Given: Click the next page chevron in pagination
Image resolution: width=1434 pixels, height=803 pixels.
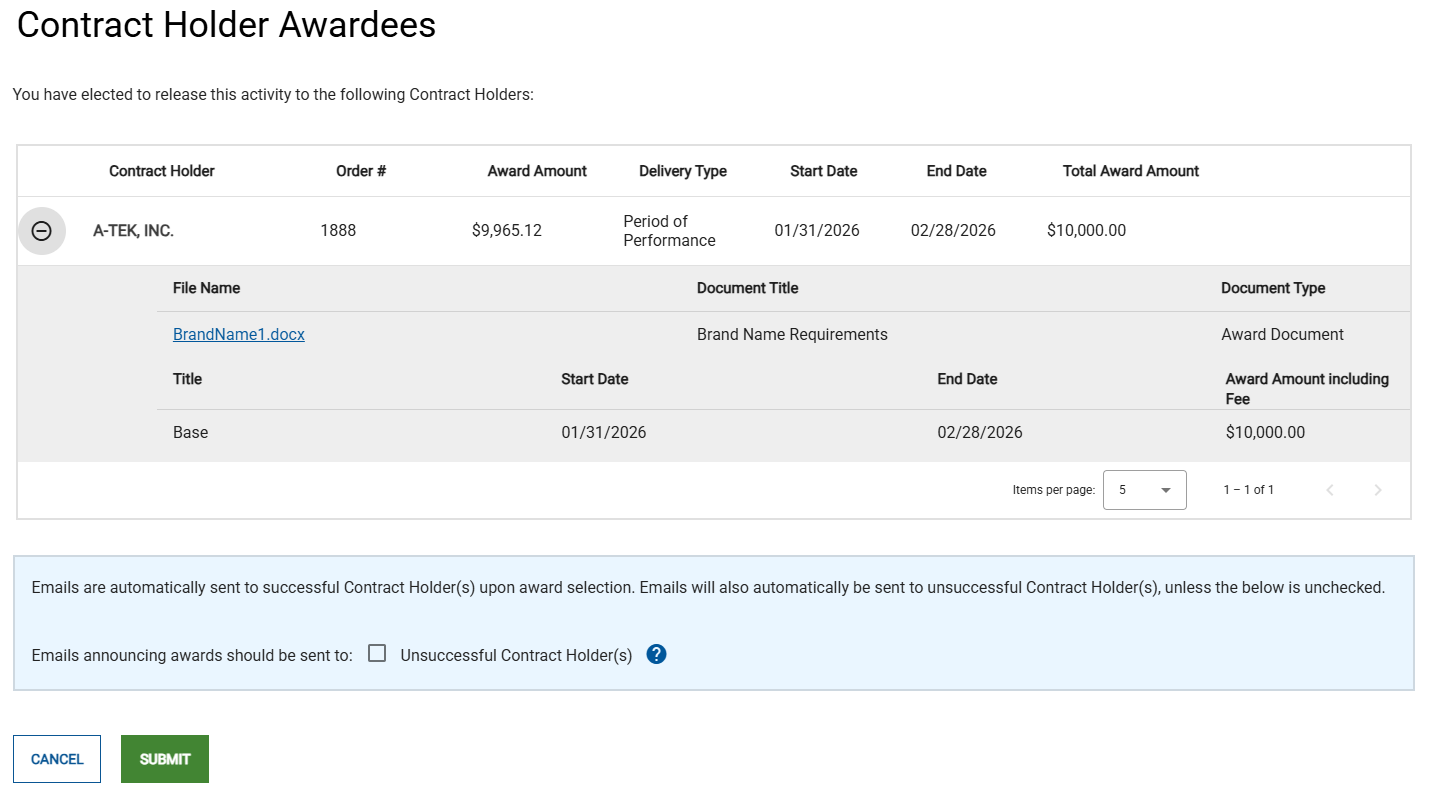Looking at the screenshot, I should click(1377, 490).
